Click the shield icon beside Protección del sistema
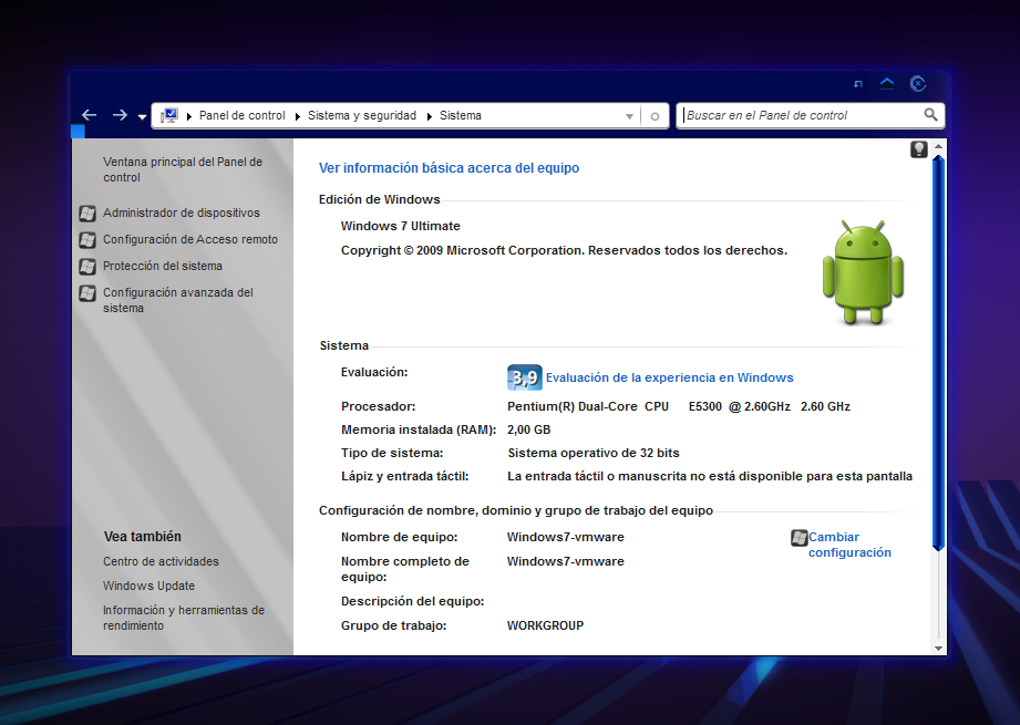This screenshot has height=725, width=1020. point(88,267)
